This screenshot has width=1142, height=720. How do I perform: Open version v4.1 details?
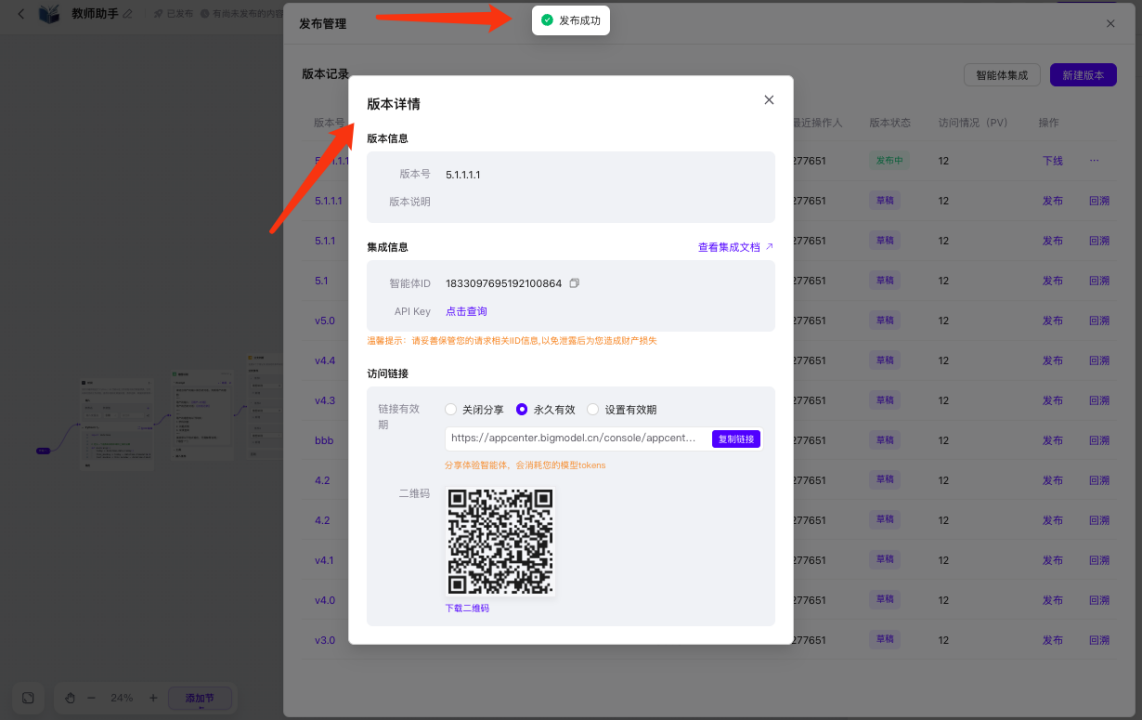324,561
